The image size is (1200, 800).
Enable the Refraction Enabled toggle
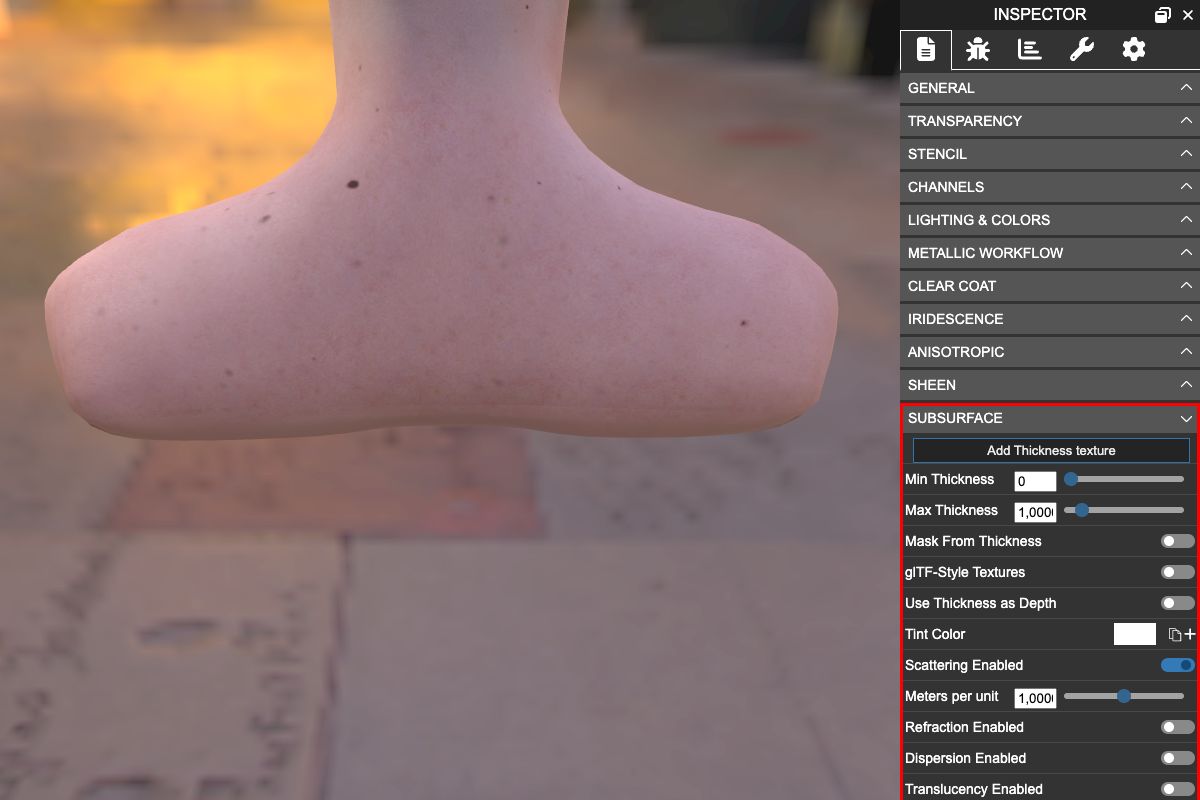tap(1177, 727)
